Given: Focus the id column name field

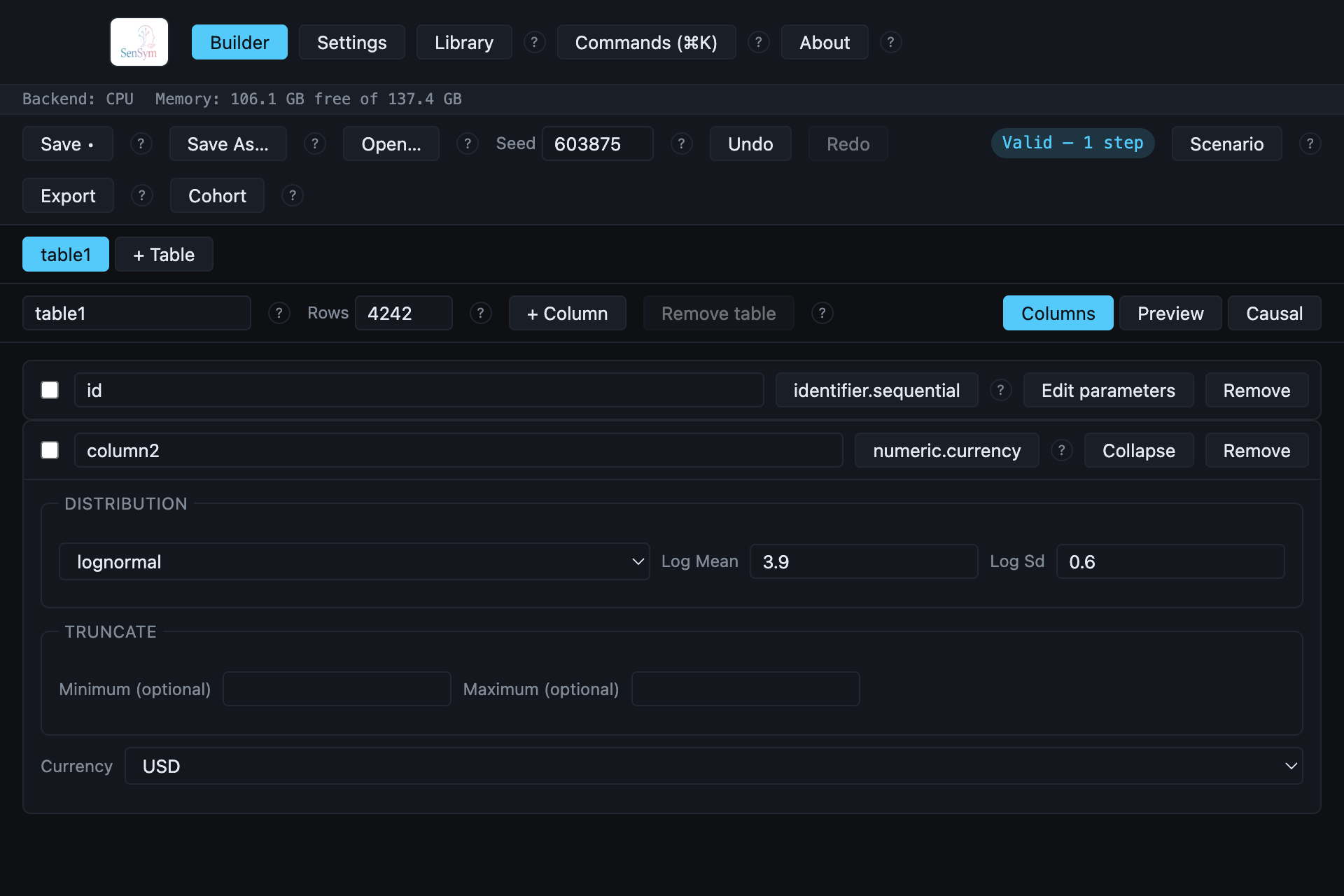Looking at the screenshot, I should (x=419, y=390).
